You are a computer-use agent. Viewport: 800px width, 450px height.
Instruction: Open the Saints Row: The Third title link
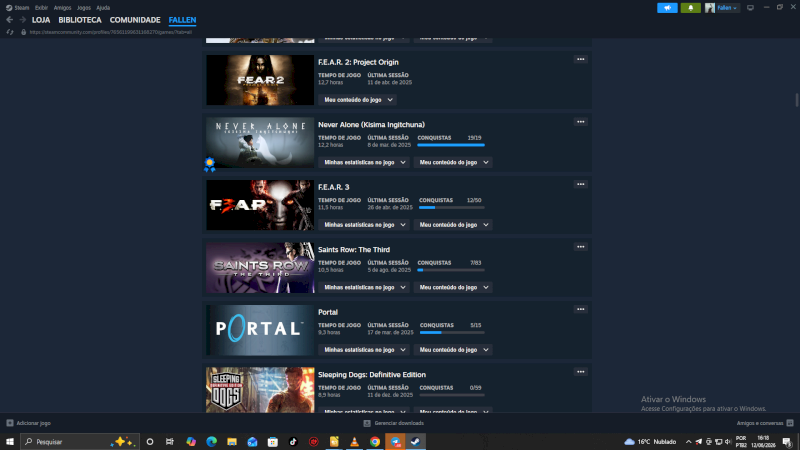354,249
